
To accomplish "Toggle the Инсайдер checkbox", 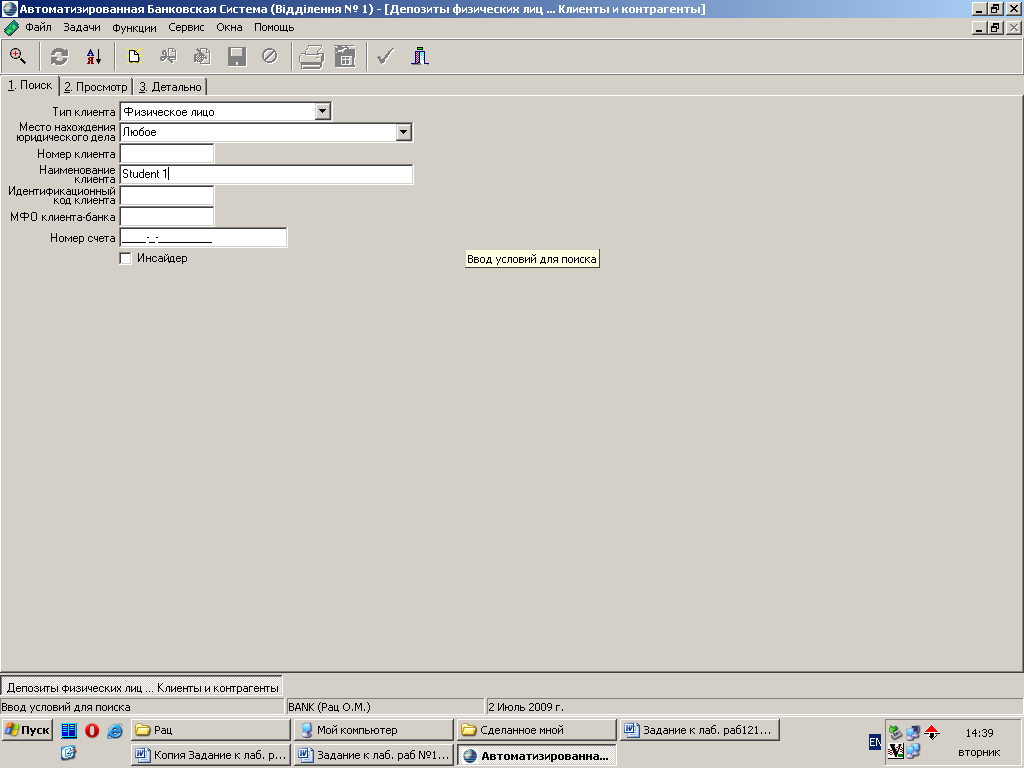I will click(125, 258).
